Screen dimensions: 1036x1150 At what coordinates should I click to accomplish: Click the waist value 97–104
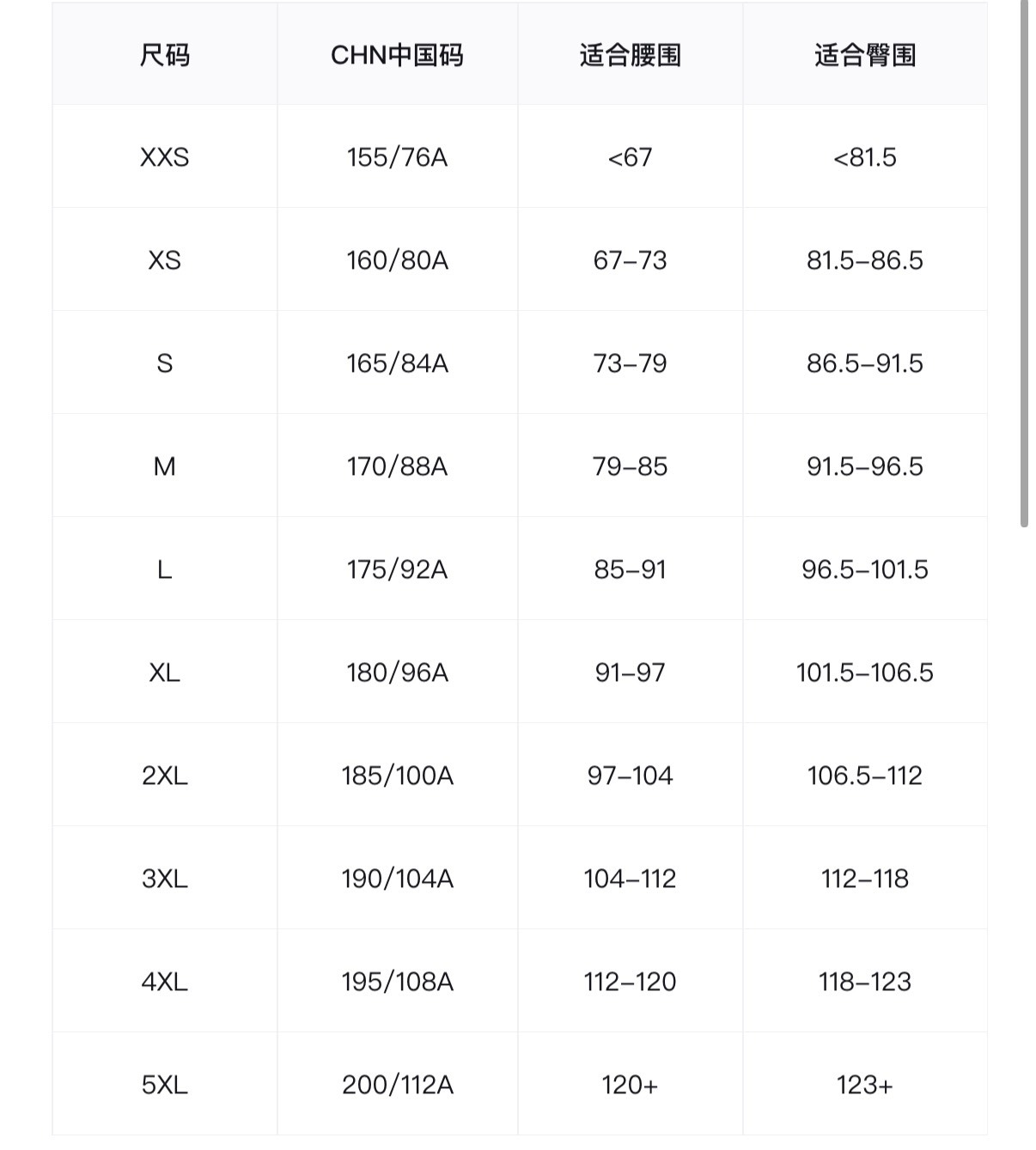(630, 776)
